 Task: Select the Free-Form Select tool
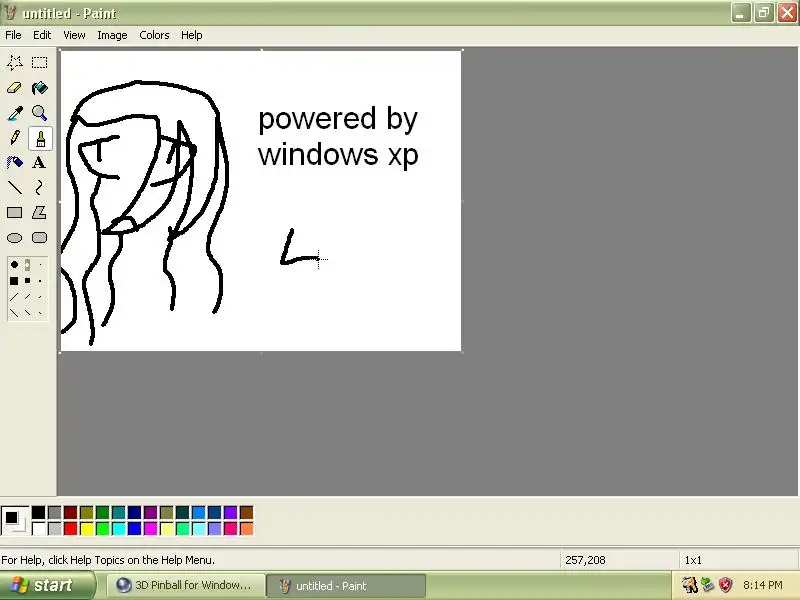(x=14, y=63)
